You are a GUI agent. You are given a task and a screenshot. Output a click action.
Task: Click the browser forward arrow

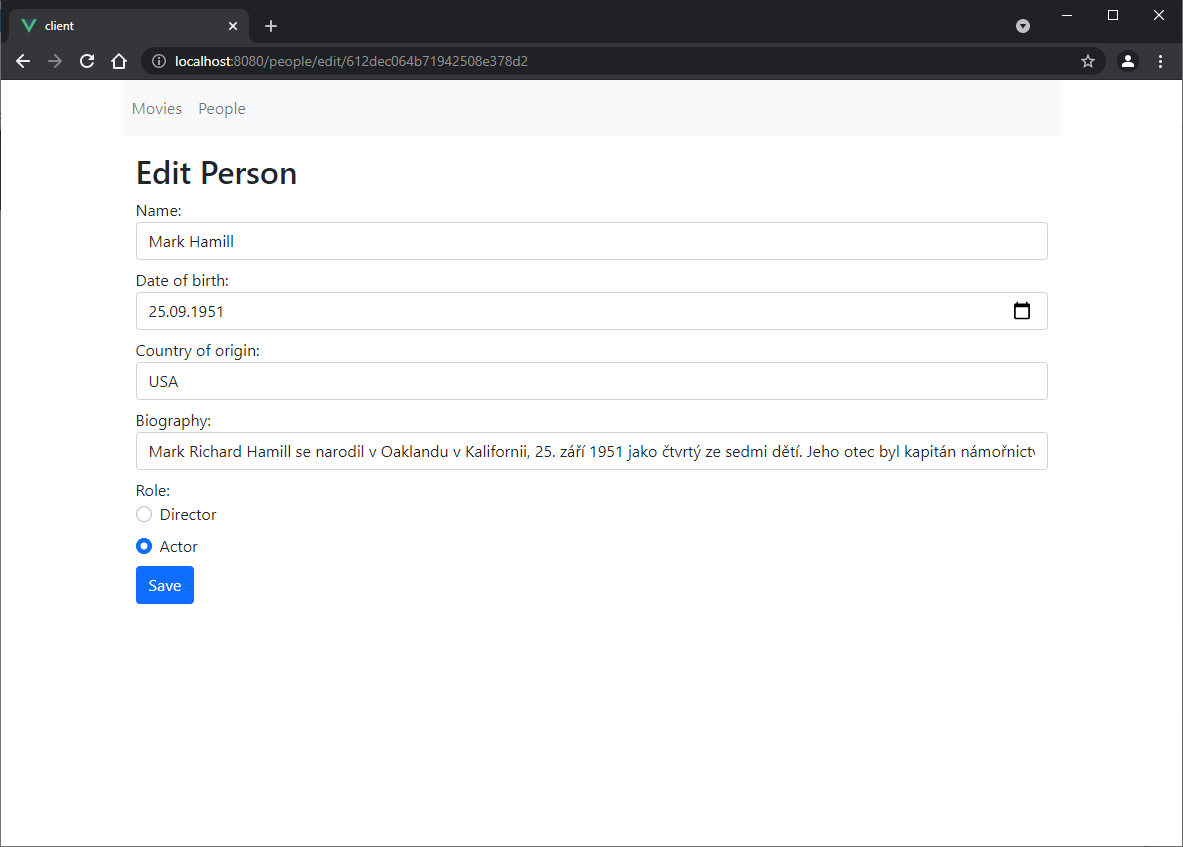[x=55, y=61]
